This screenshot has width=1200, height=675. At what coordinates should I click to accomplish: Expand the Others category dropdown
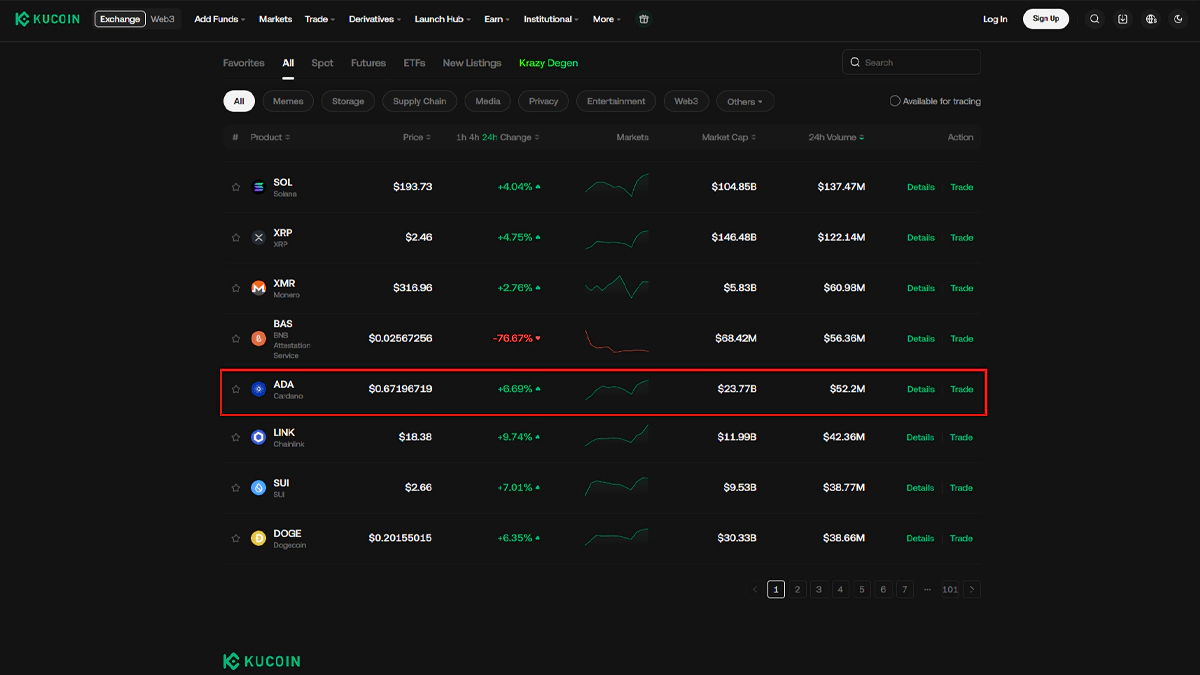745,101
